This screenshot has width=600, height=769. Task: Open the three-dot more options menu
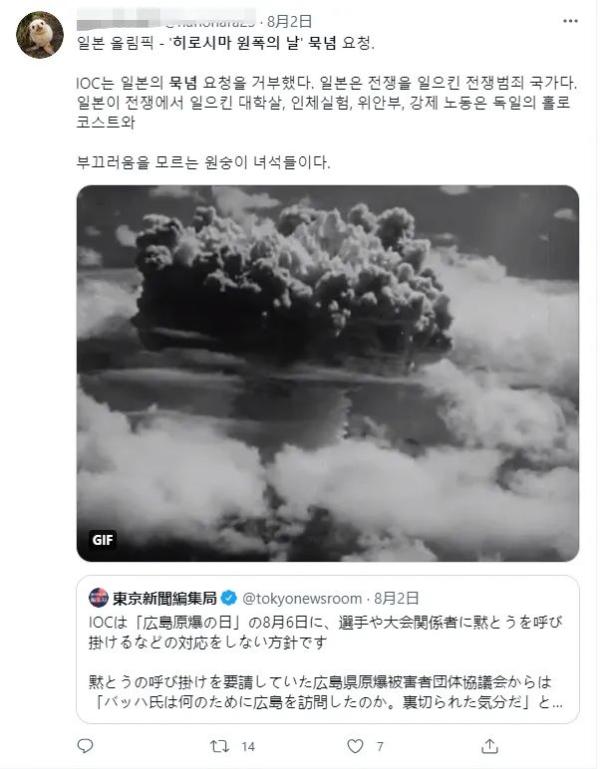(570, 21)
